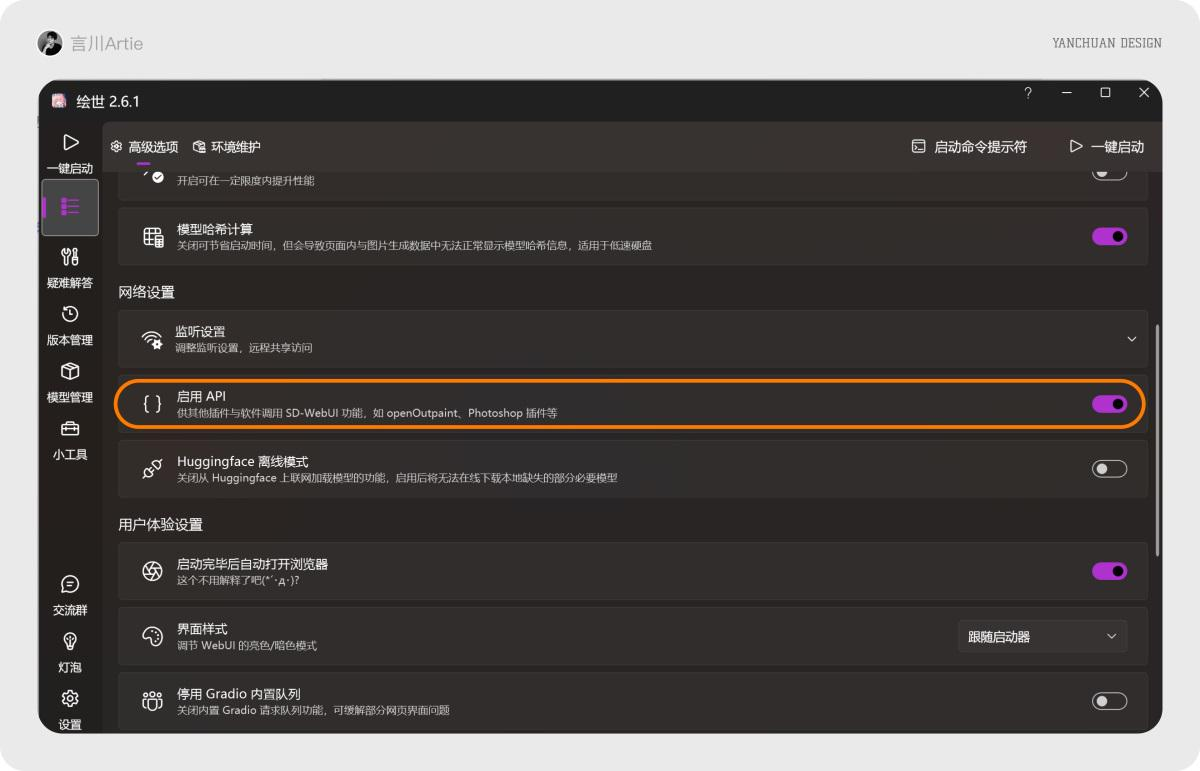Enable 停用 Gradio 内置队列
This screenshot has width=1200, height=771.
coord(1109,701)
